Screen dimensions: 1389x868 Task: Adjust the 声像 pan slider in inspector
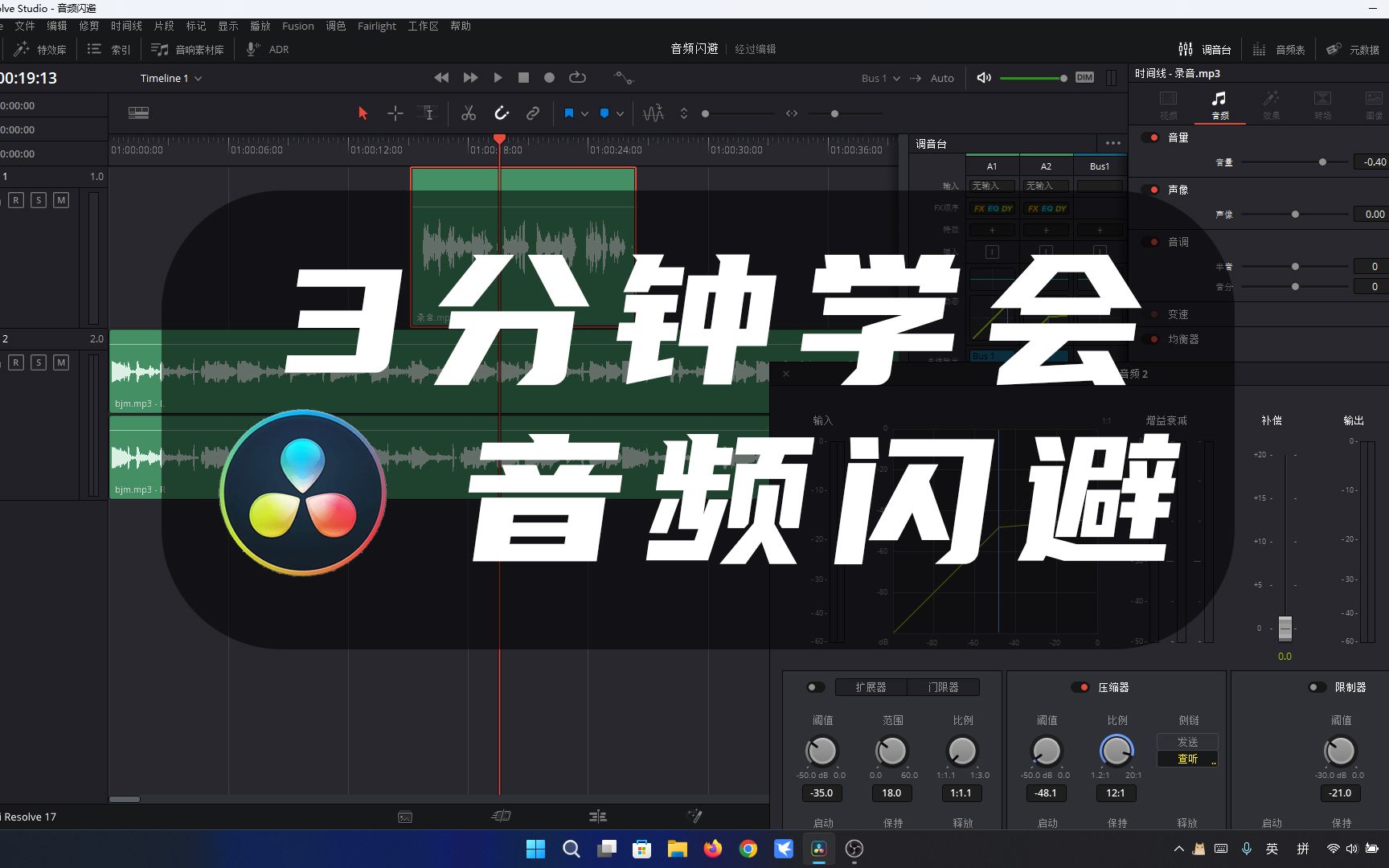(x=1295, y=215)
